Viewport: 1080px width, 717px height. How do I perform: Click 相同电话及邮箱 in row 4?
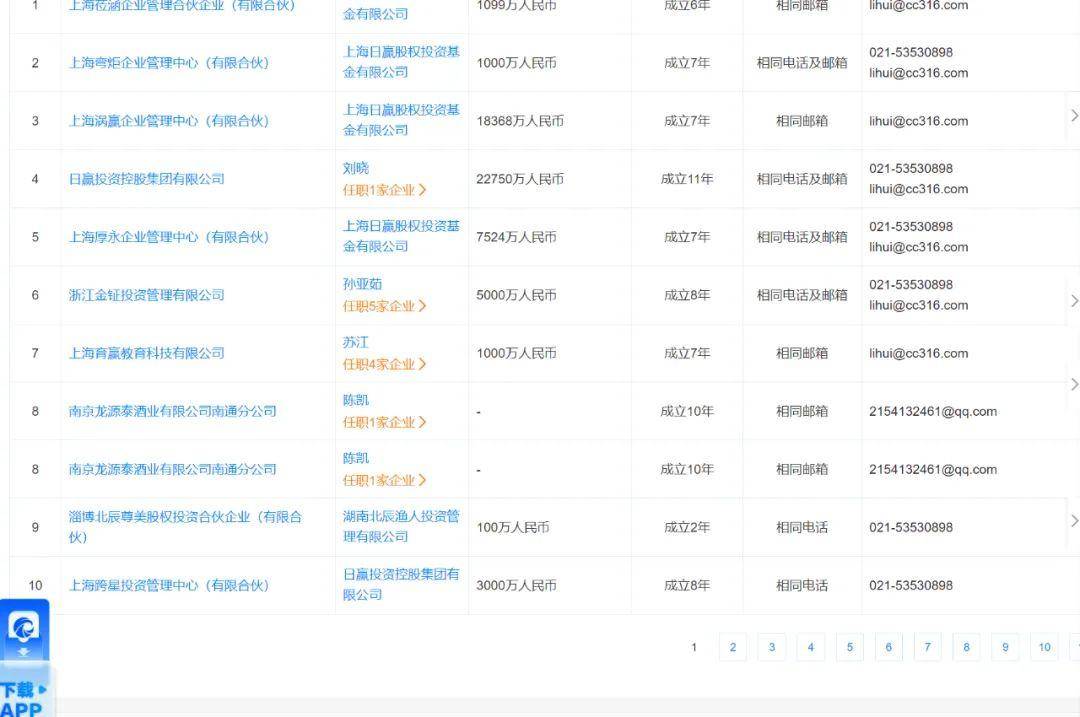point(802,179)
